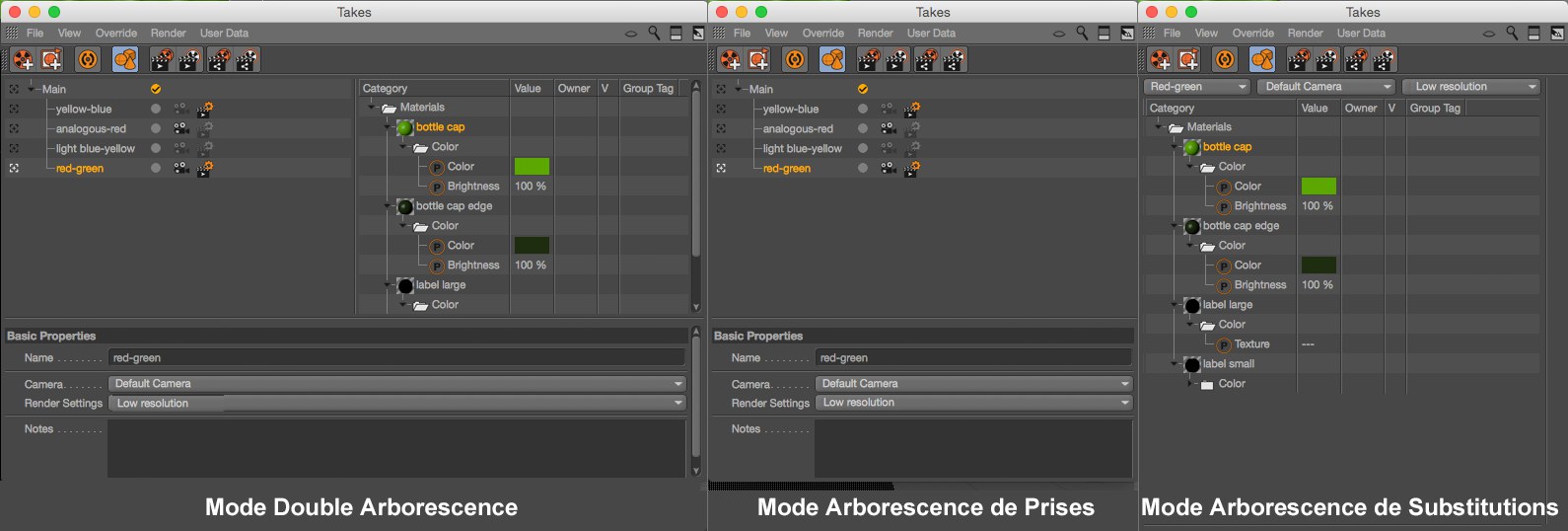This screenshot has width=1568, height=531.
Task: Click render settings icon on yellow-blue take, middle window
Action: point(912,109)
